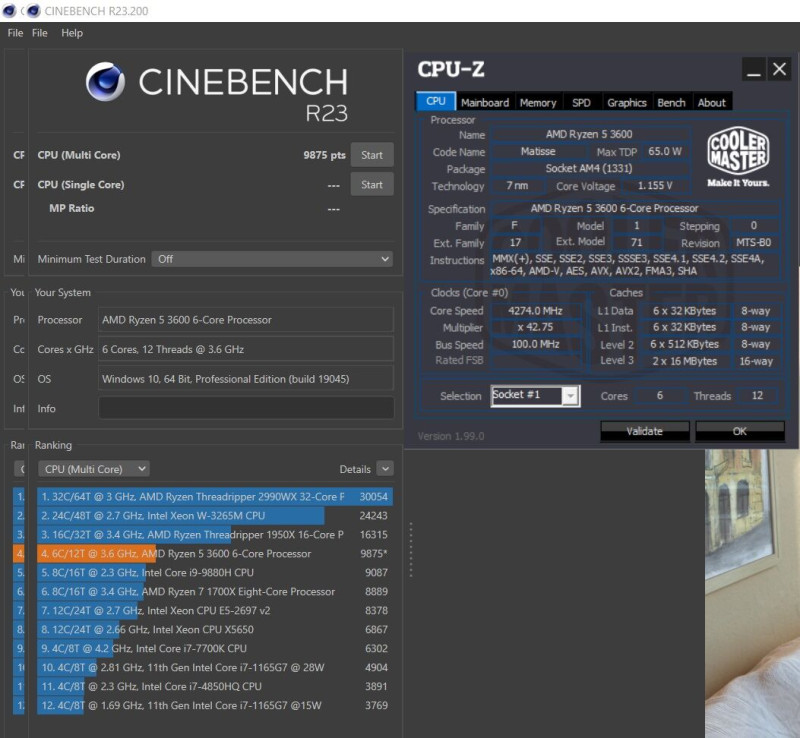
Task: Select ranking row Intel Xeon CPU X5650
Action: tap(215, 629)
